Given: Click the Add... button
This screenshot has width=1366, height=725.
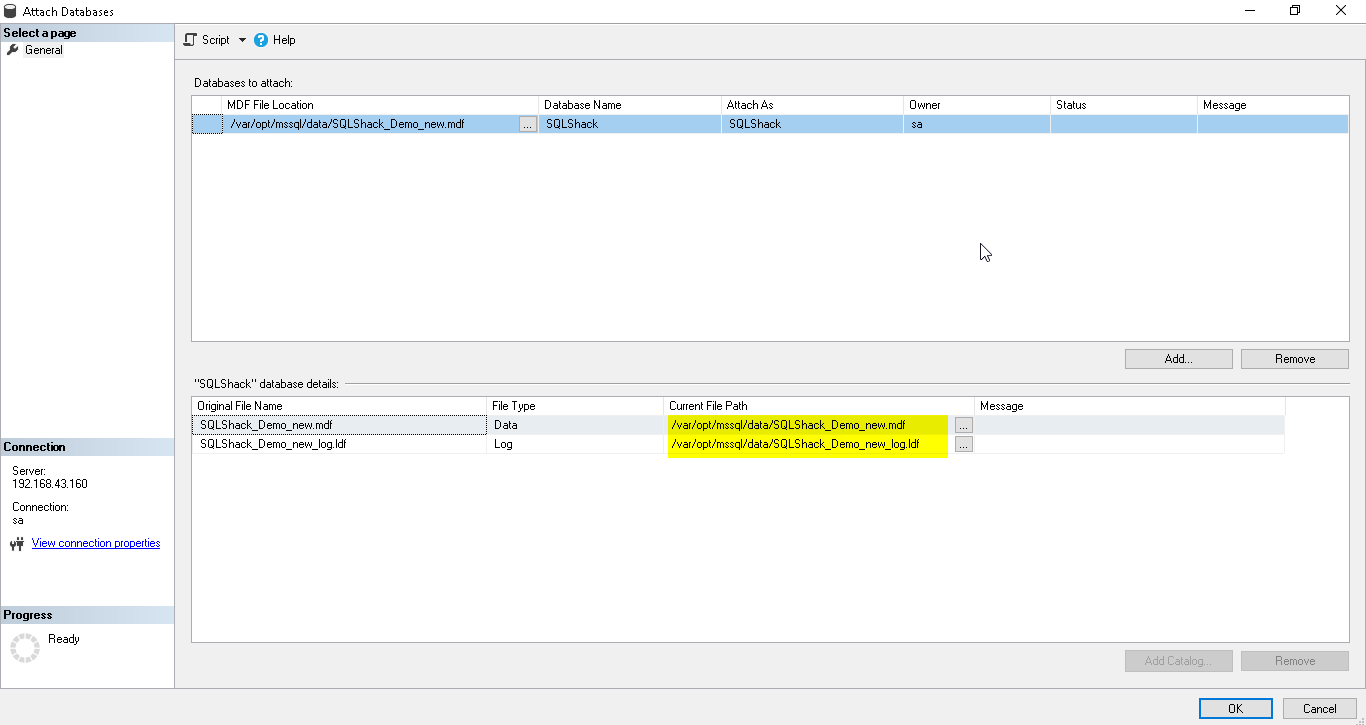Looking at the screenshot, I should point(1178,359).
